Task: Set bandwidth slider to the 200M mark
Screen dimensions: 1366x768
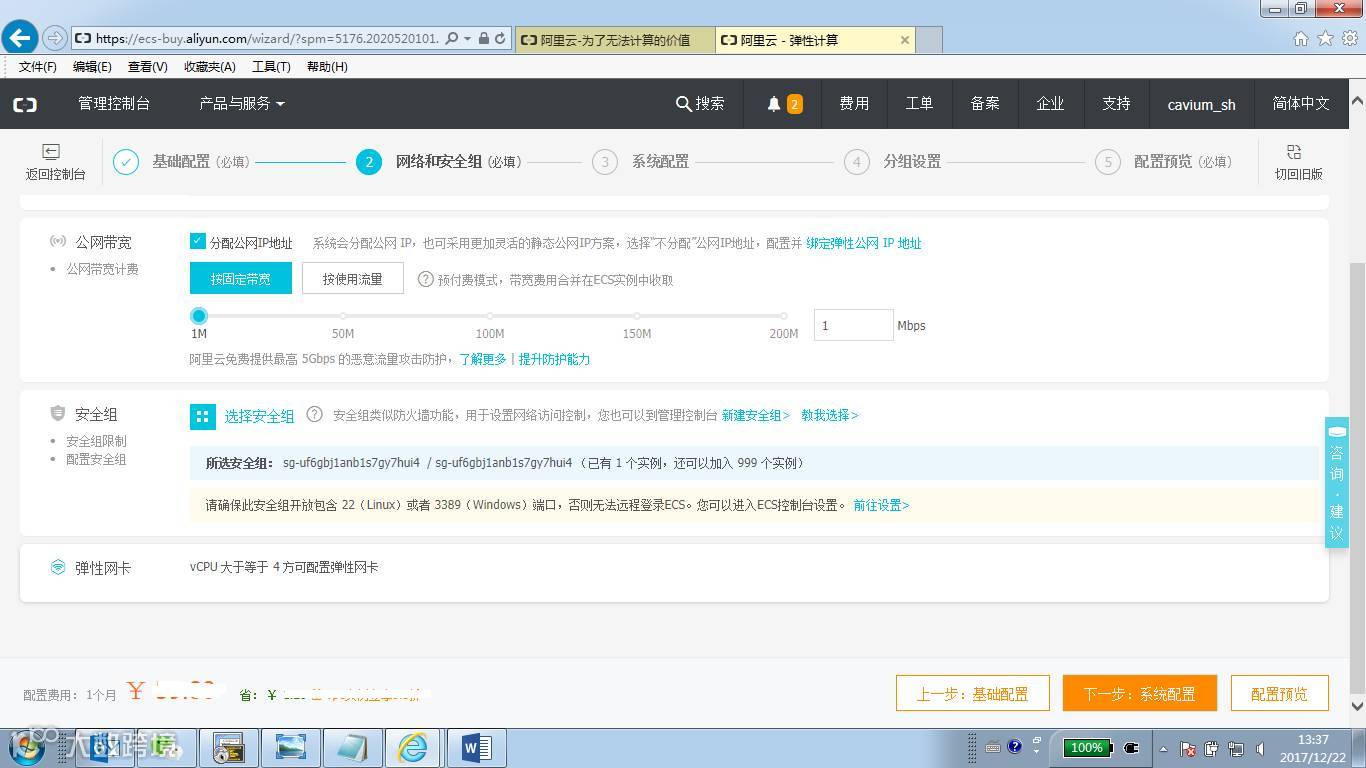Action: pos(784,316)
